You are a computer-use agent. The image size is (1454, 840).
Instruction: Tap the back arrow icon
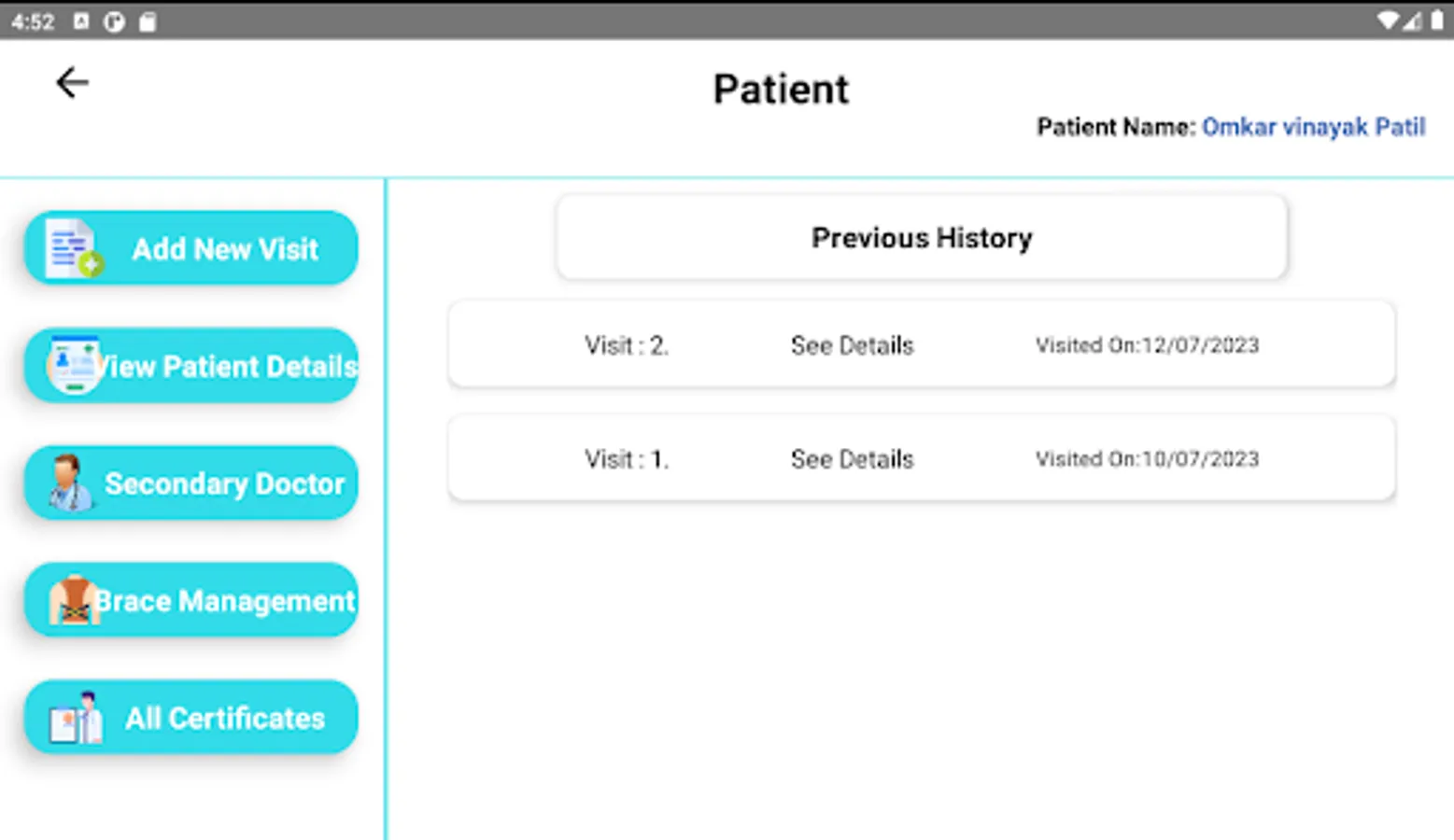click(72, 83)
